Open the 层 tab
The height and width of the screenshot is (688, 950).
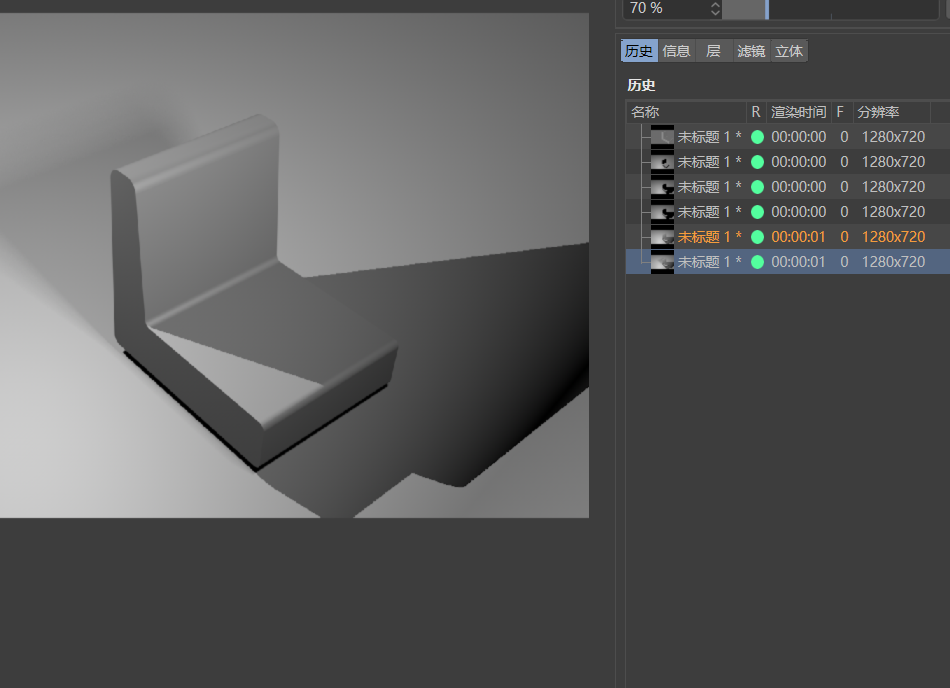pos(713,51)
